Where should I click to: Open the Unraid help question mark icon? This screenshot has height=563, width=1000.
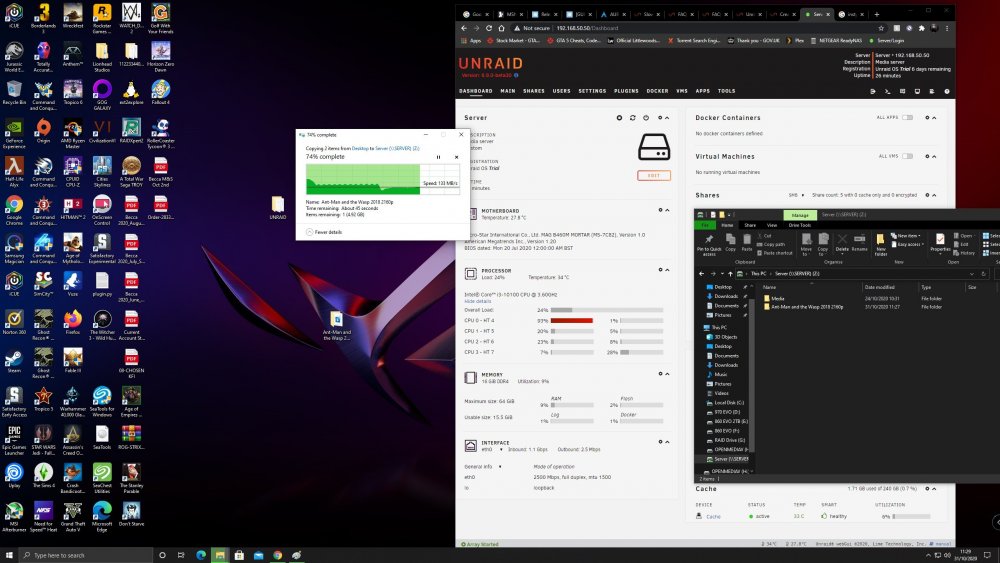(x=947, y=91)
